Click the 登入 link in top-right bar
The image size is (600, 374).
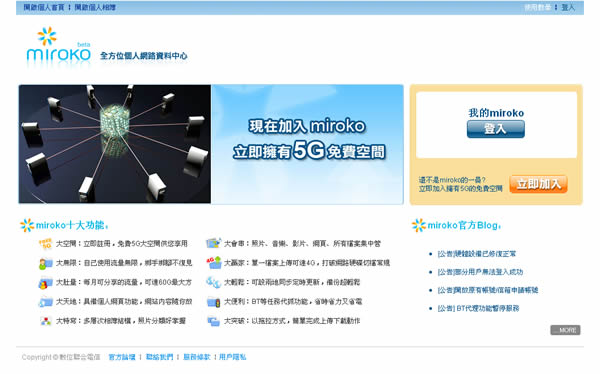tap(568, 7)
